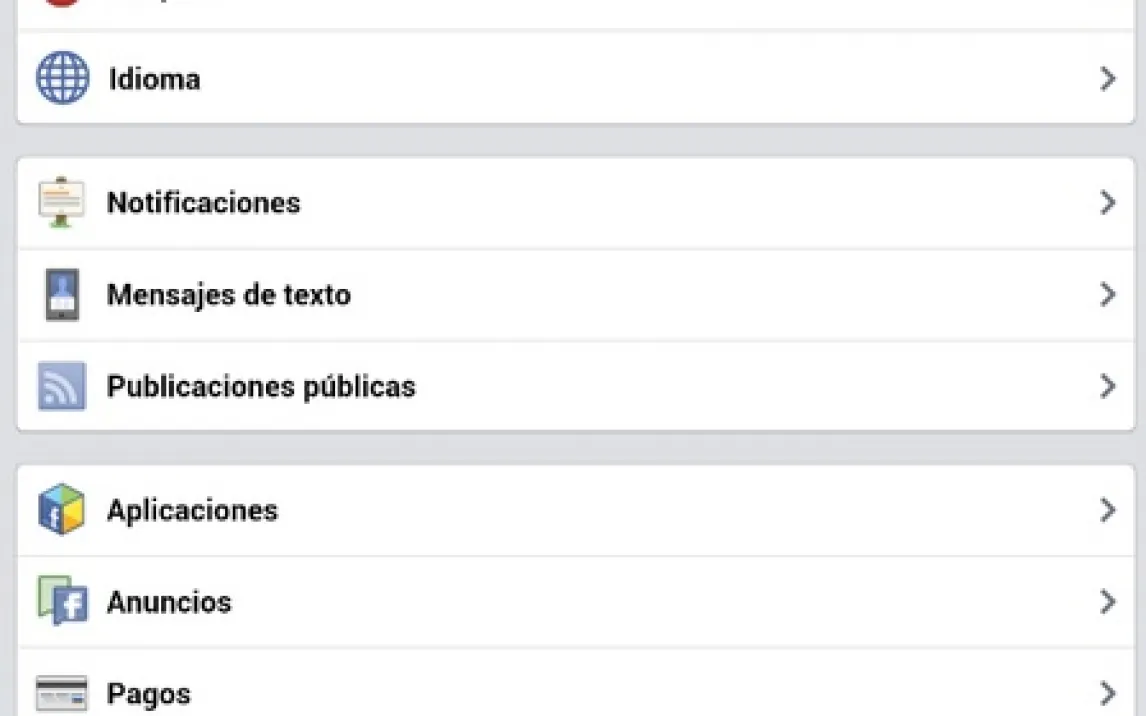Open the Notificaciones settings entry

tap(203, 203)
